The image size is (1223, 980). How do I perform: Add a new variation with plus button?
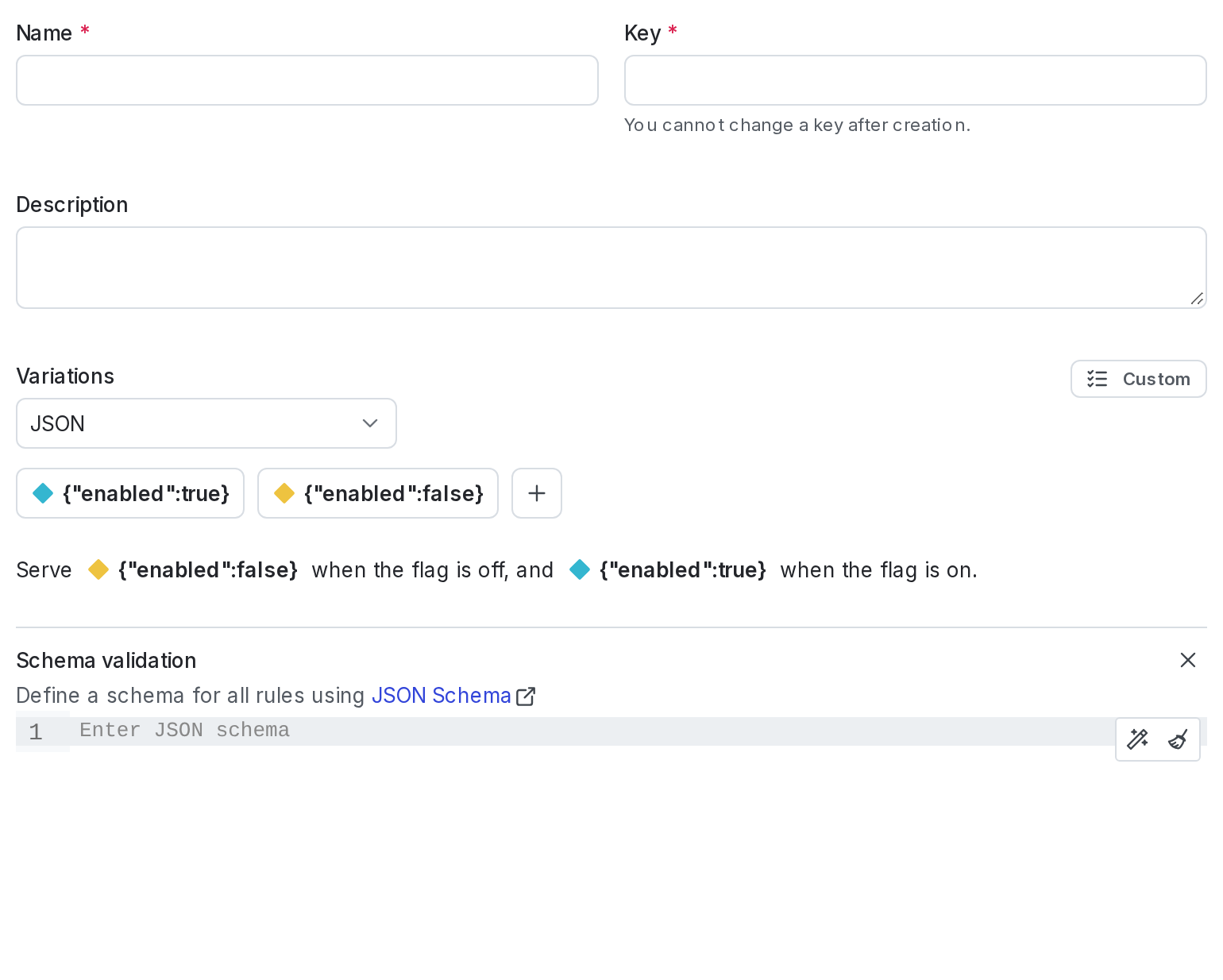[x=537, y=493]
